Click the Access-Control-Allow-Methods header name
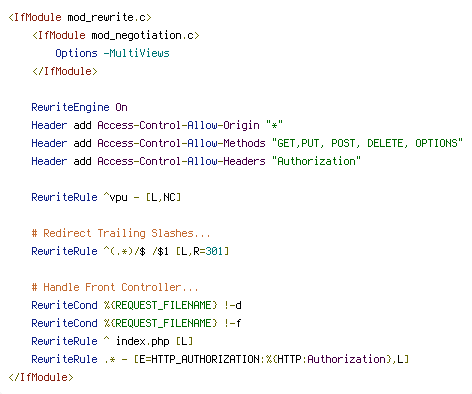 tap(181, 143)
